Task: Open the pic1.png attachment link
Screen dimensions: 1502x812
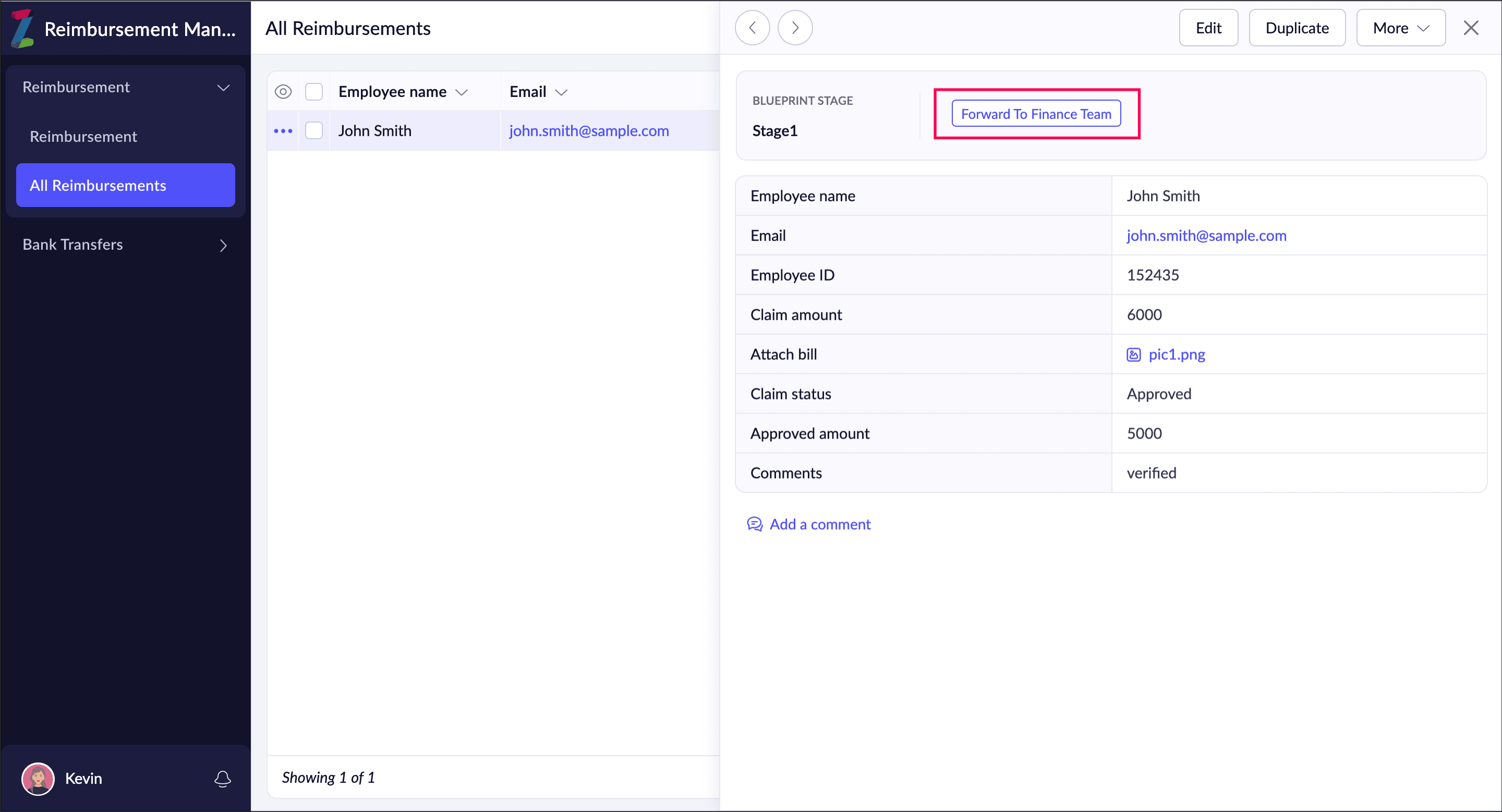Action: 1176,355
